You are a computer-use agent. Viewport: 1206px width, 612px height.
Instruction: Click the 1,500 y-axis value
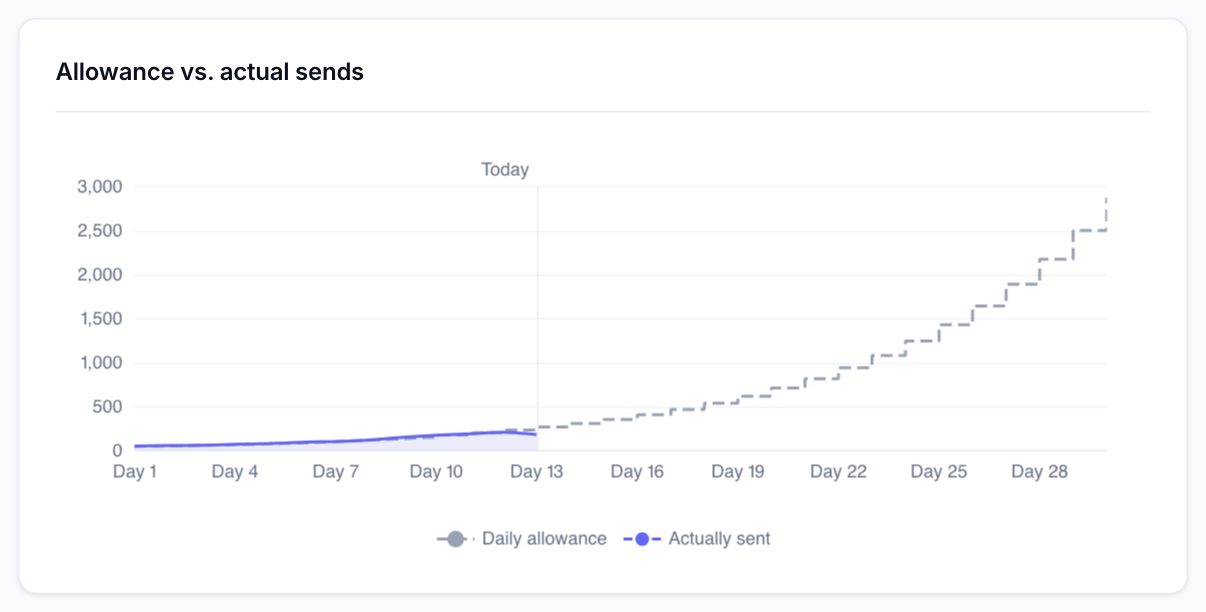point(99,319)
